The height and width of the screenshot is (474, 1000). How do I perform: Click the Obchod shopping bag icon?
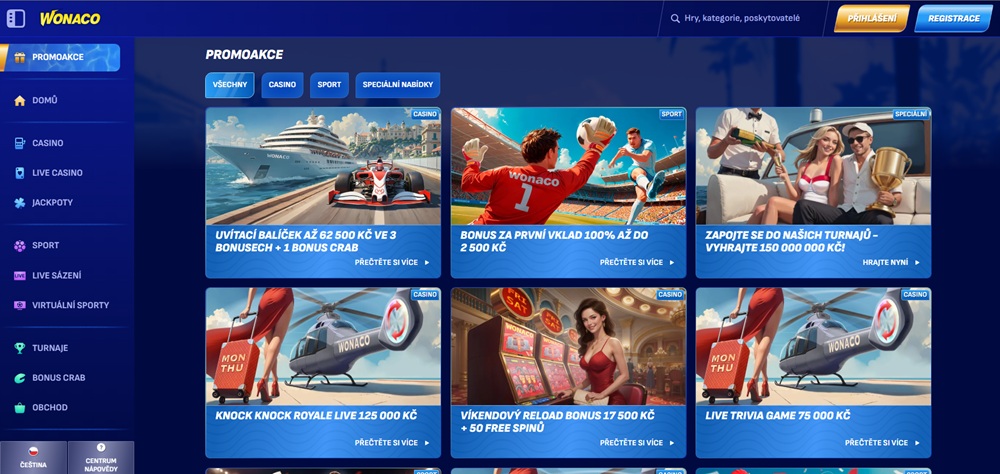(20, 407)
